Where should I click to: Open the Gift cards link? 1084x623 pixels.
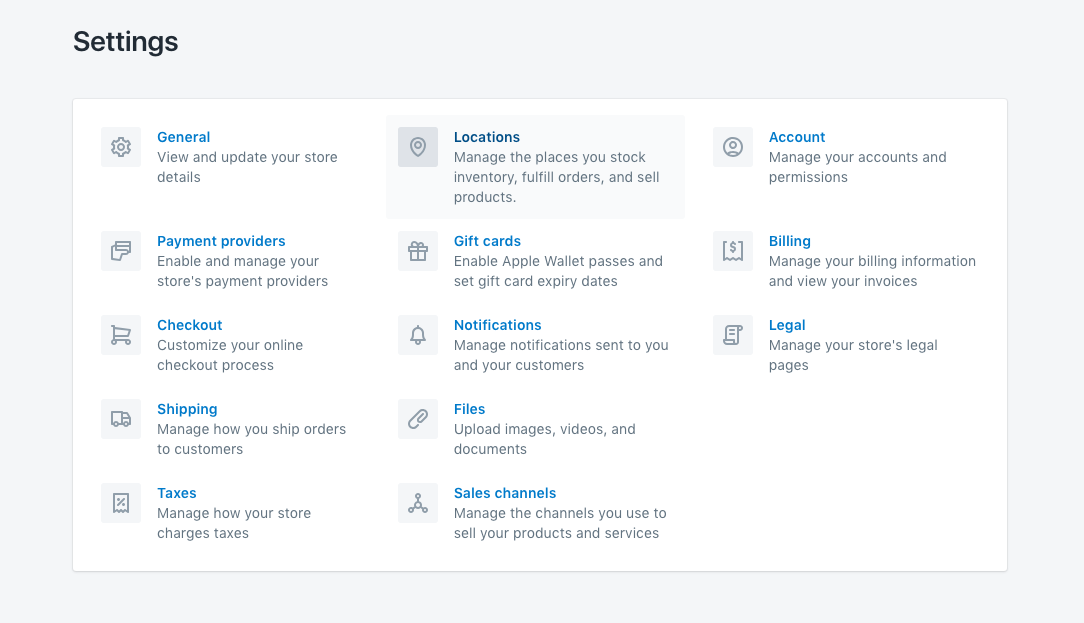487,241
